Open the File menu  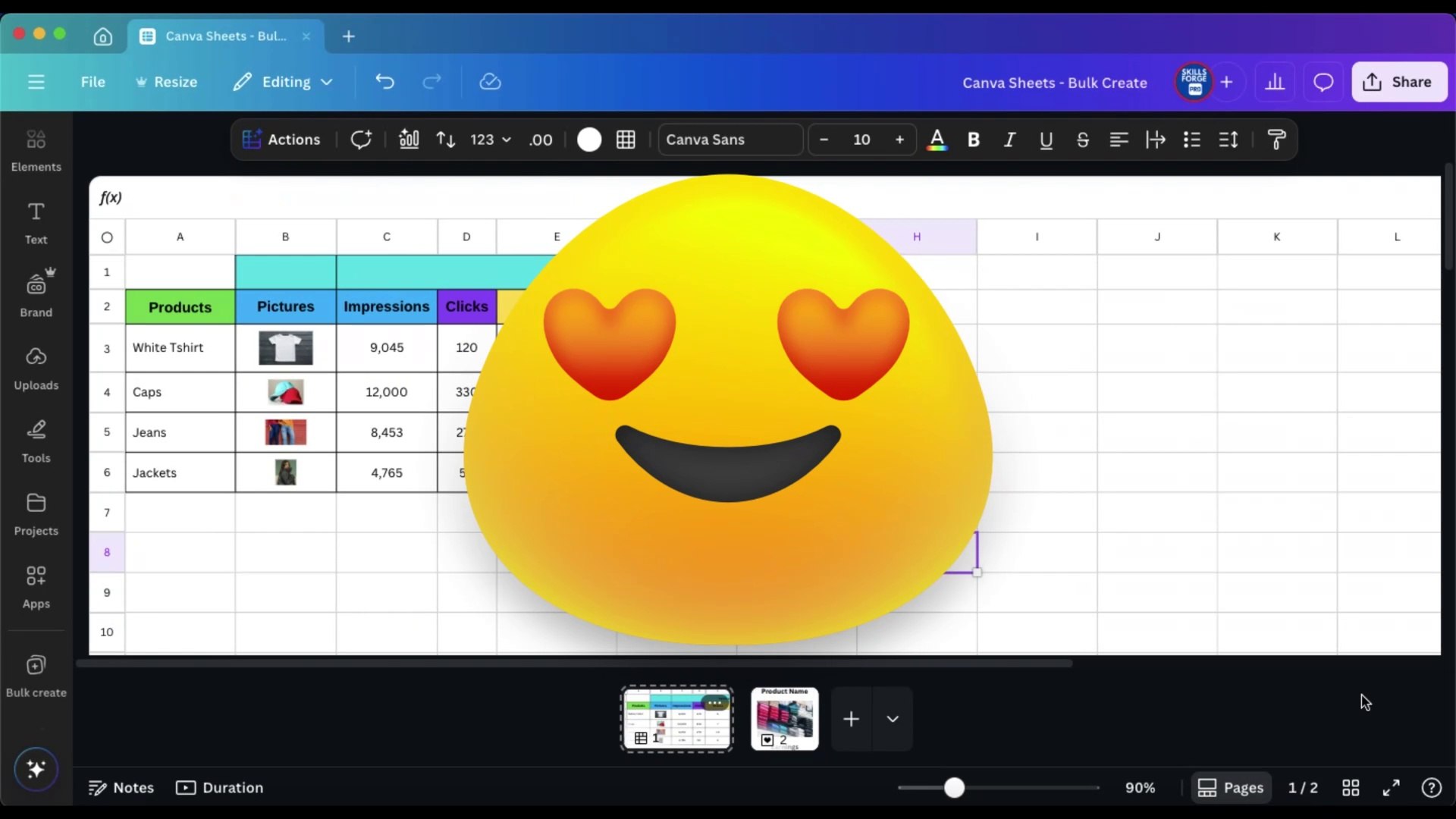[93, 82]
